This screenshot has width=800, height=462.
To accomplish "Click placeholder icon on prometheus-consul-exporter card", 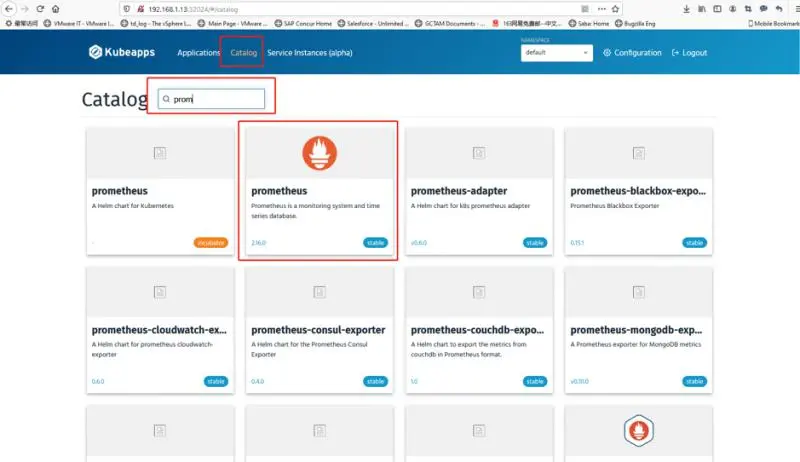I will [x=319, y=292].
